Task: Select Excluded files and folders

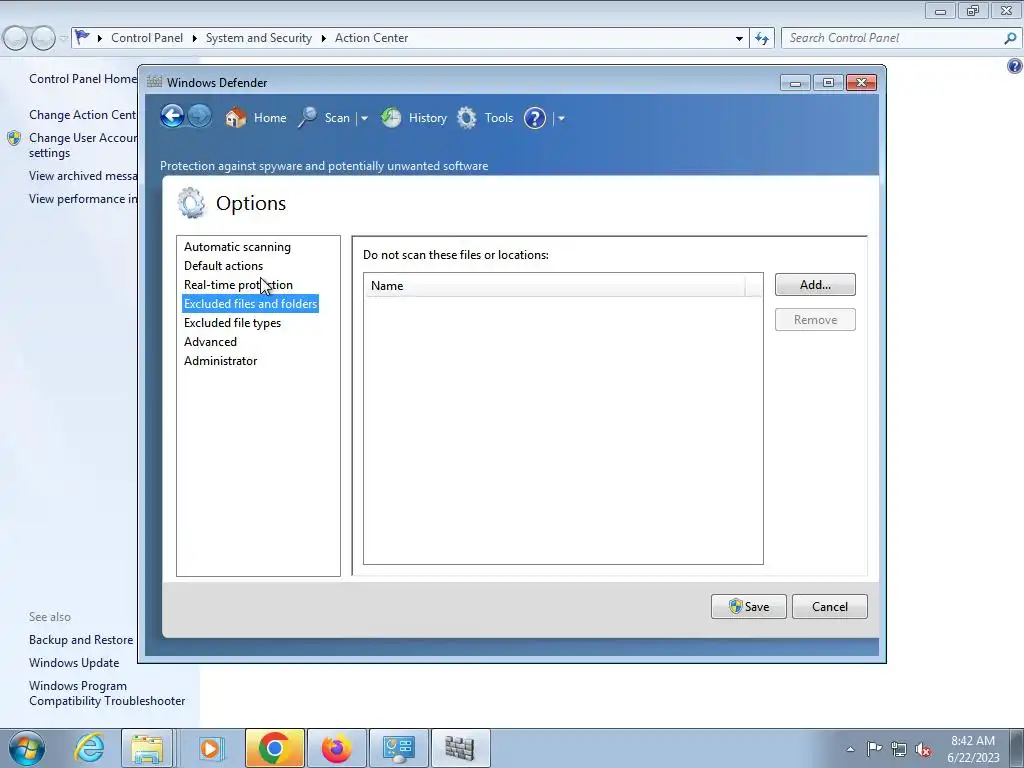Action: tap(250, 304)
